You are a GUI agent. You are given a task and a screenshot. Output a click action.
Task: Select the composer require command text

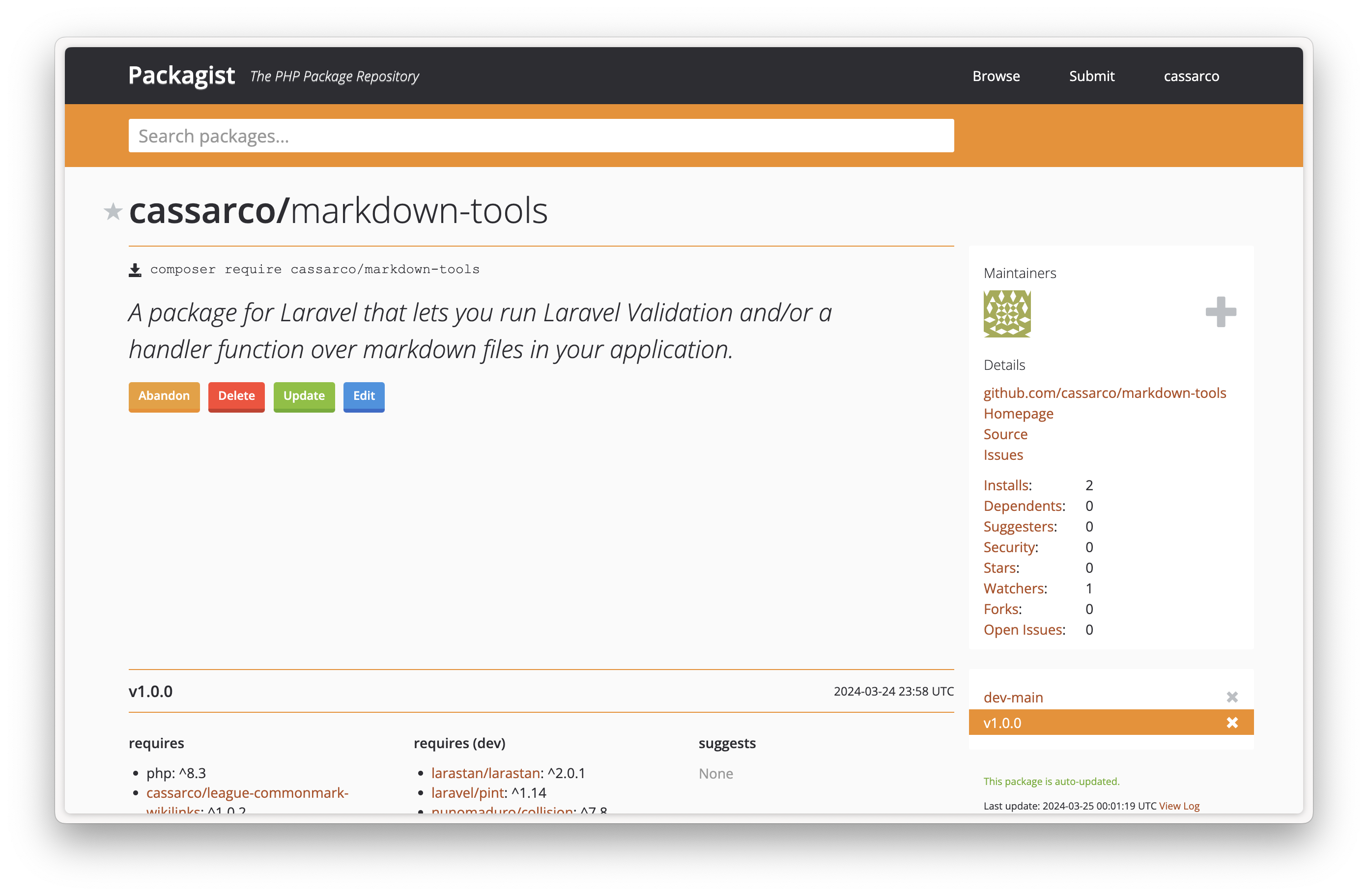point(314,270)
